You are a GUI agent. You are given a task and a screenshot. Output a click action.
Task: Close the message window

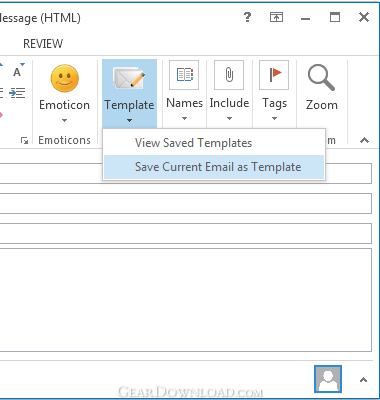[364, 17]
